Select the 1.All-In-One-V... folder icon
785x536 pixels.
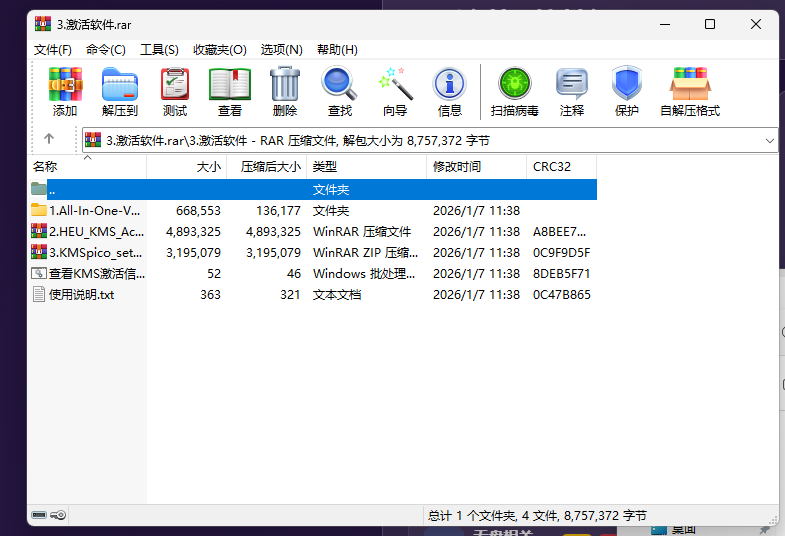tap(39, 210)
